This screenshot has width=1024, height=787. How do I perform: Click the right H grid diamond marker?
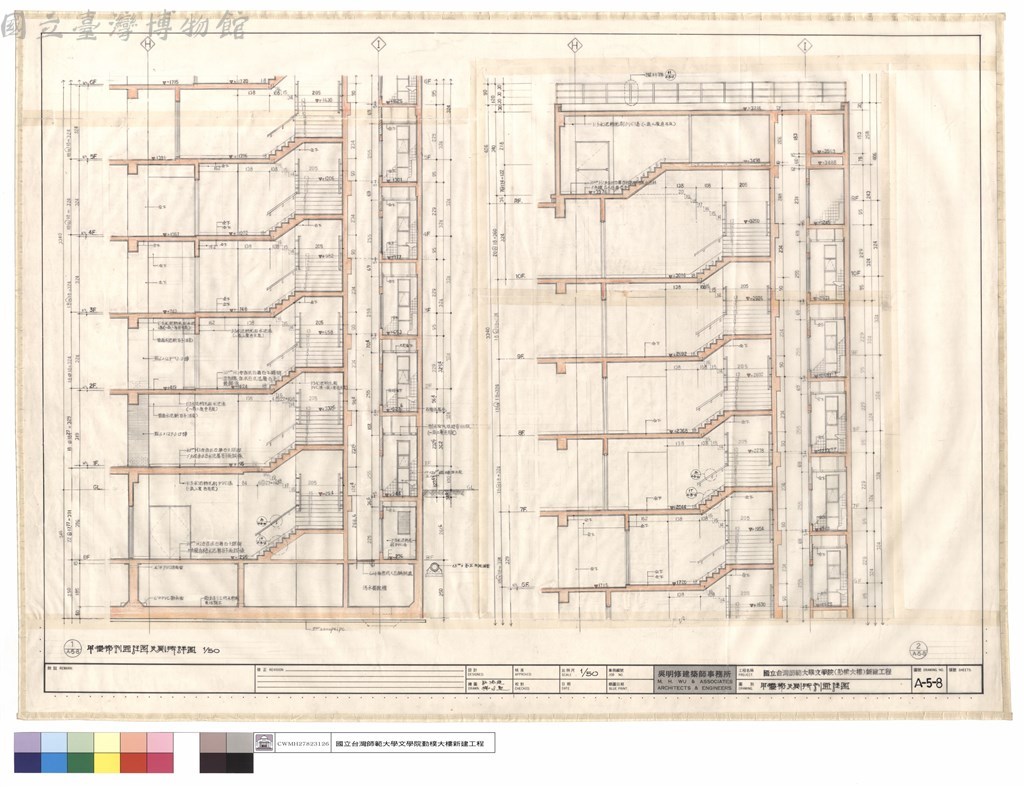point(575,44)
